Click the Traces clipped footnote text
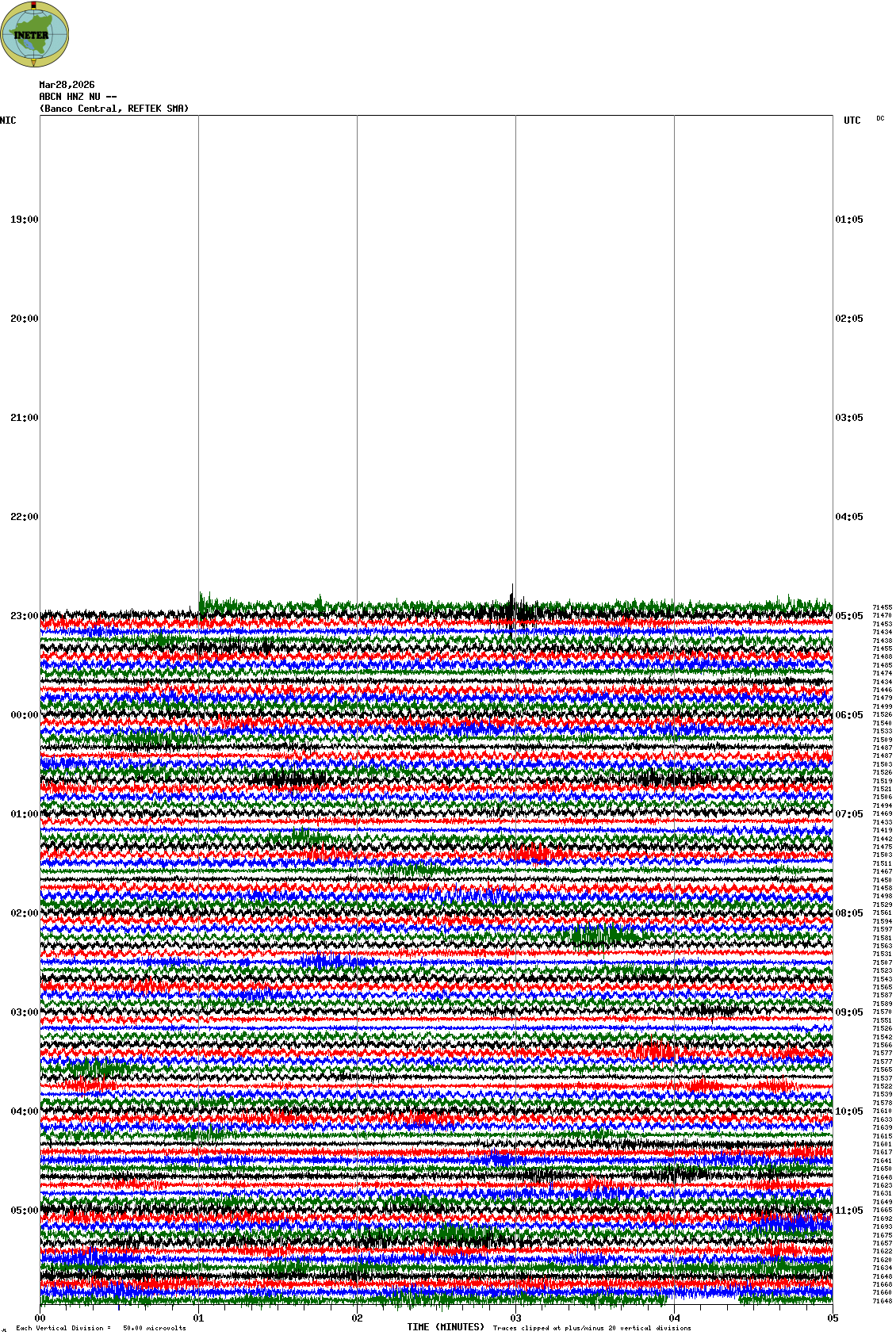 pos(592,1328)
